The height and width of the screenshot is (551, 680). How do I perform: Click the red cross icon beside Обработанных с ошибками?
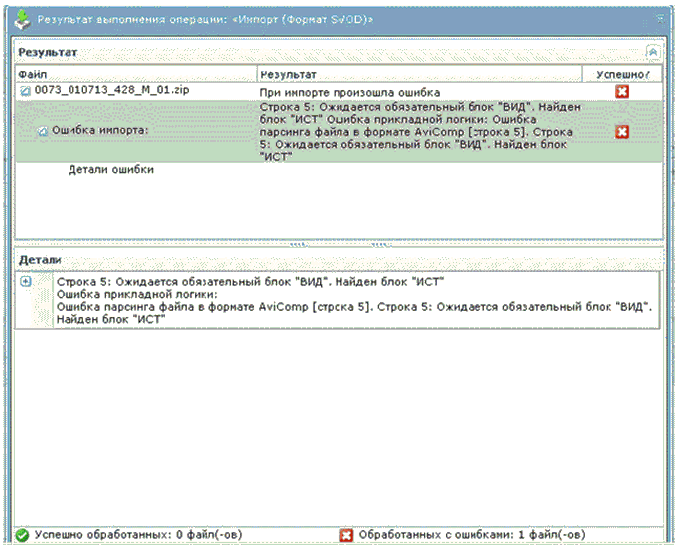(347, 535)
